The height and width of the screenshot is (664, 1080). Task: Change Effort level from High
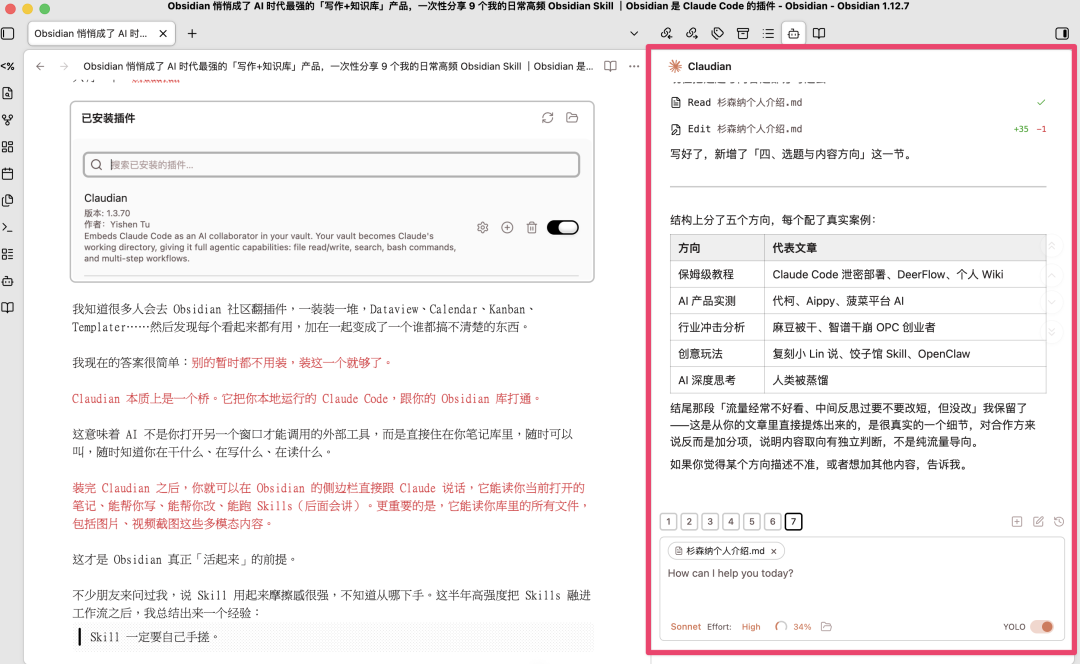[x=751, y=627]
